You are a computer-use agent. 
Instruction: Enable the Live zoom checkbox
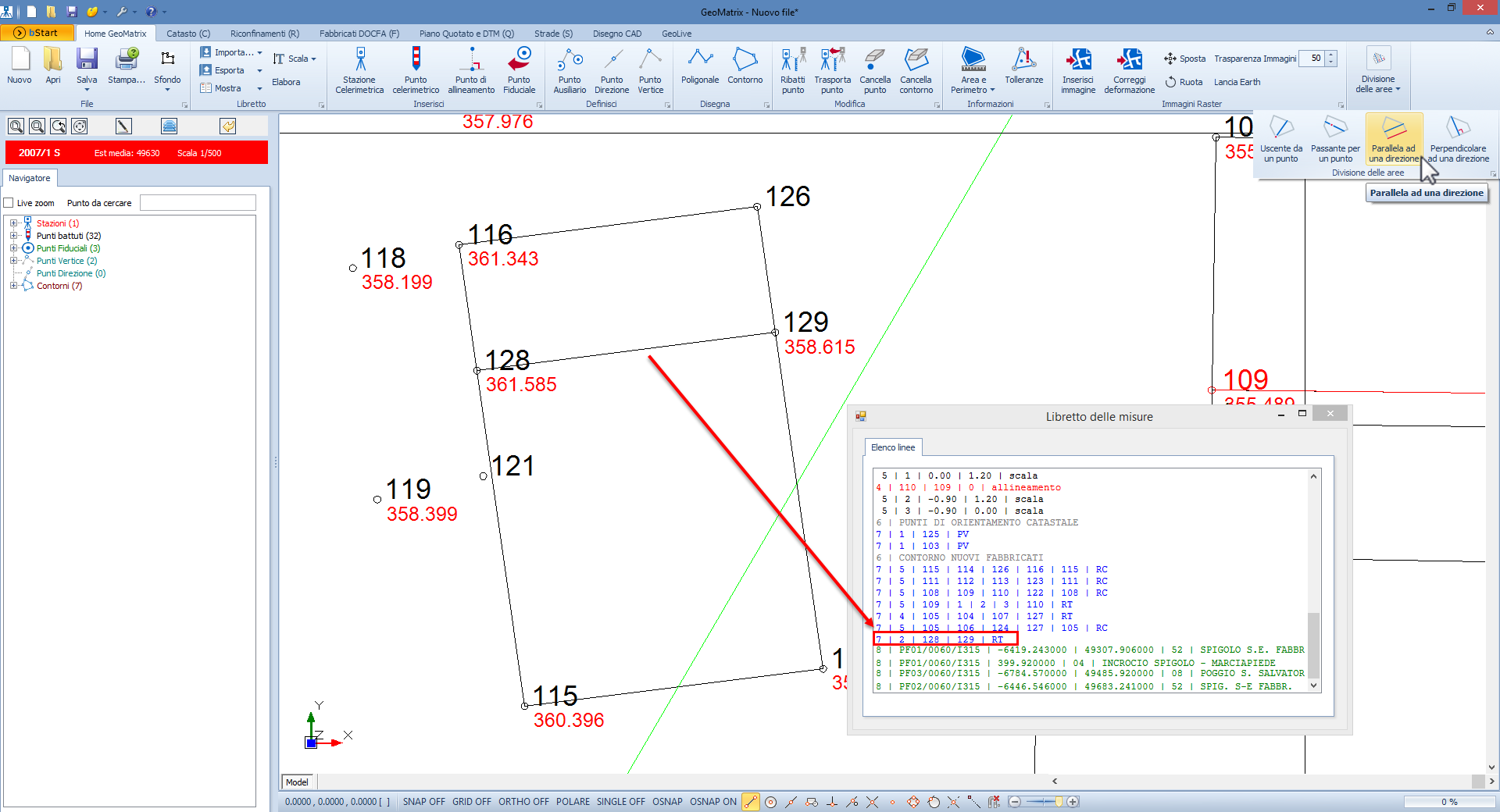(9, 203)
